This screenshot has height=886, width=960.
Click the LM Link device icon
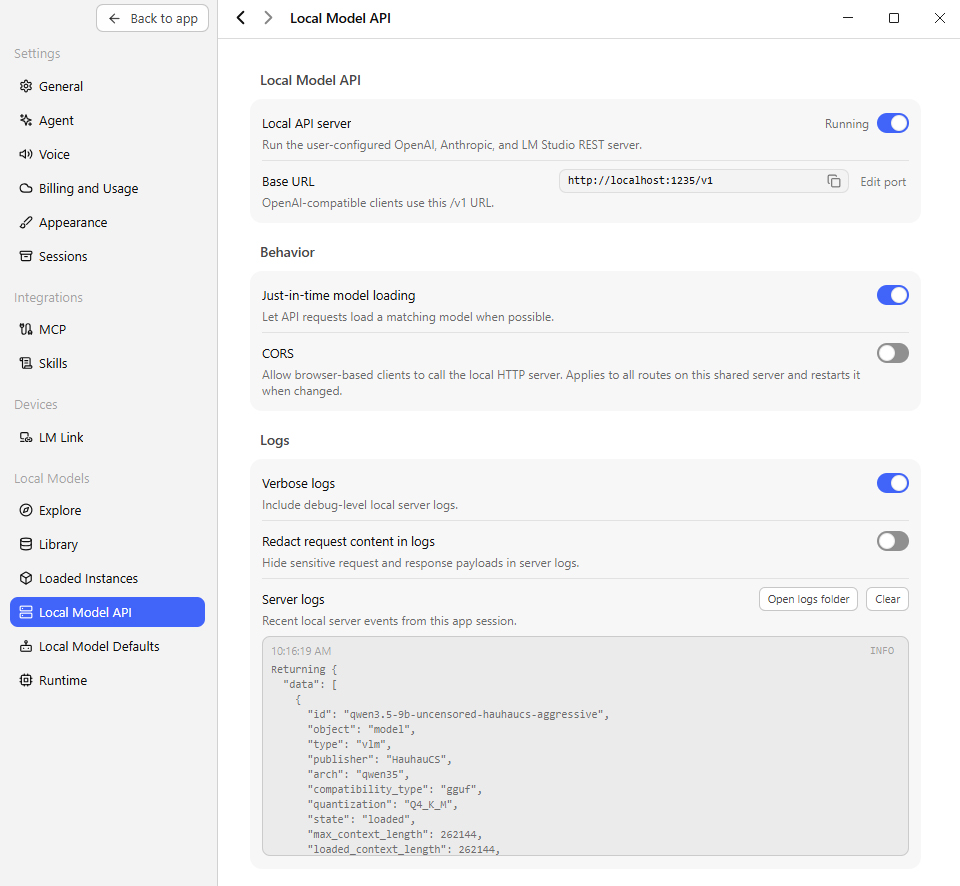[x=26, y=437]
